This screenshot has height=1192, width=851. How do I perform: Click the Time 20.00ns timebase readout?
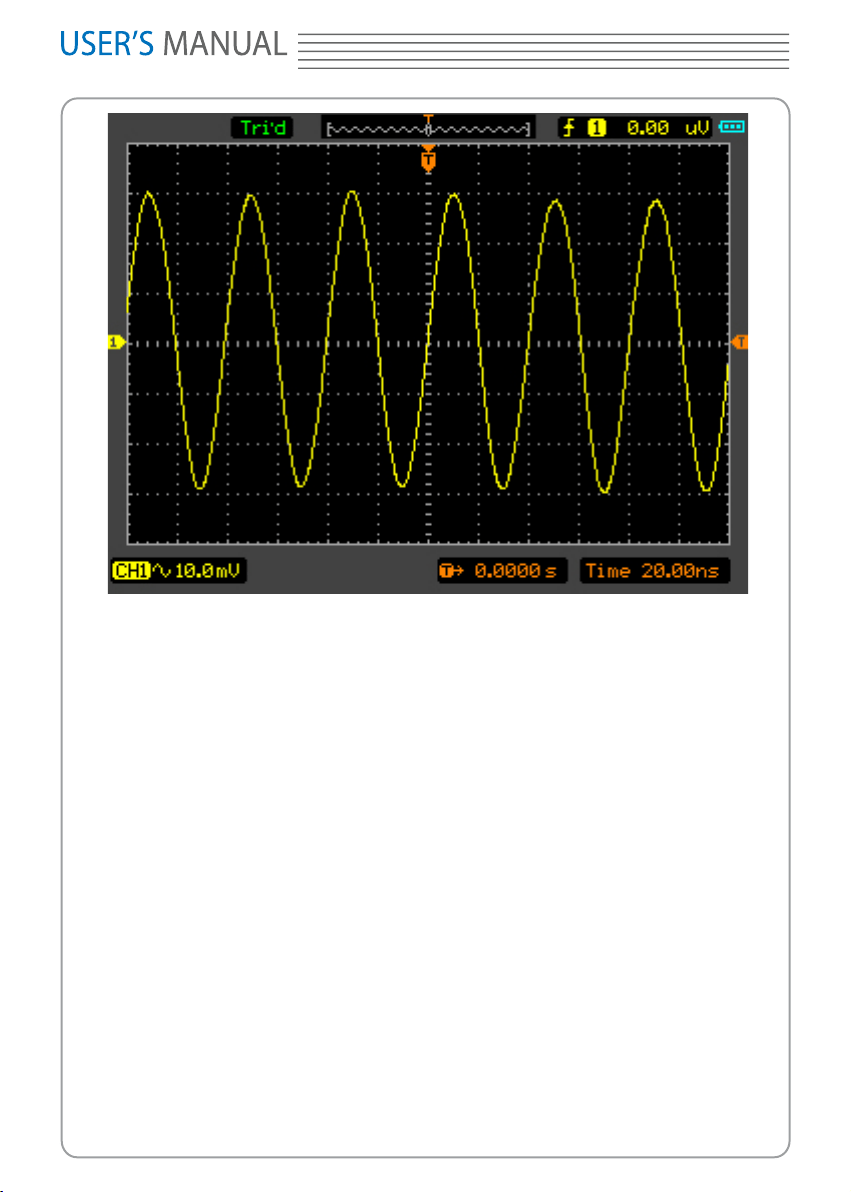point(653,570)
